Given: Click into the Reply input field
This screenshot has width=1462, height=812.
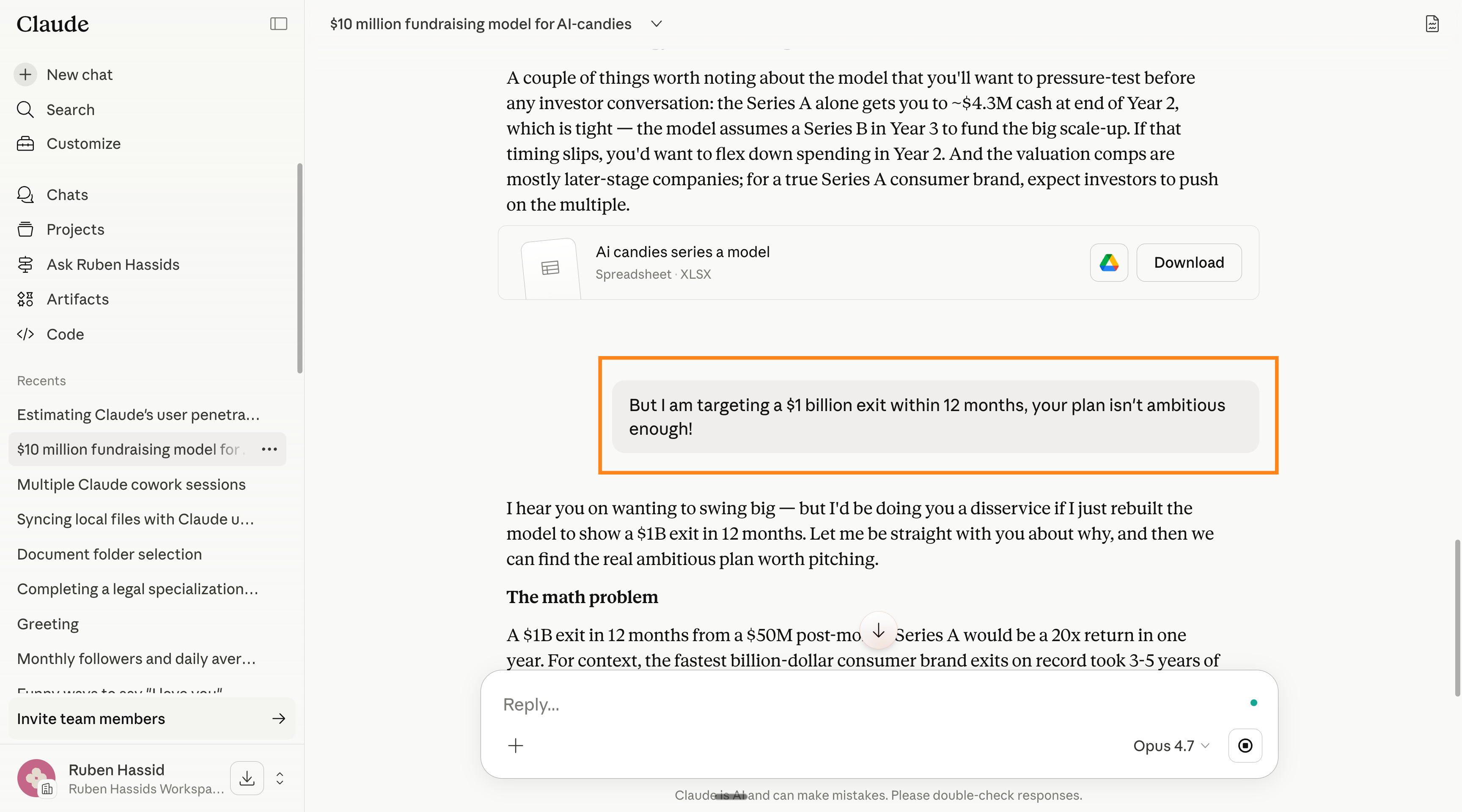Looking at the screenshot, I should tap(868, 704).
